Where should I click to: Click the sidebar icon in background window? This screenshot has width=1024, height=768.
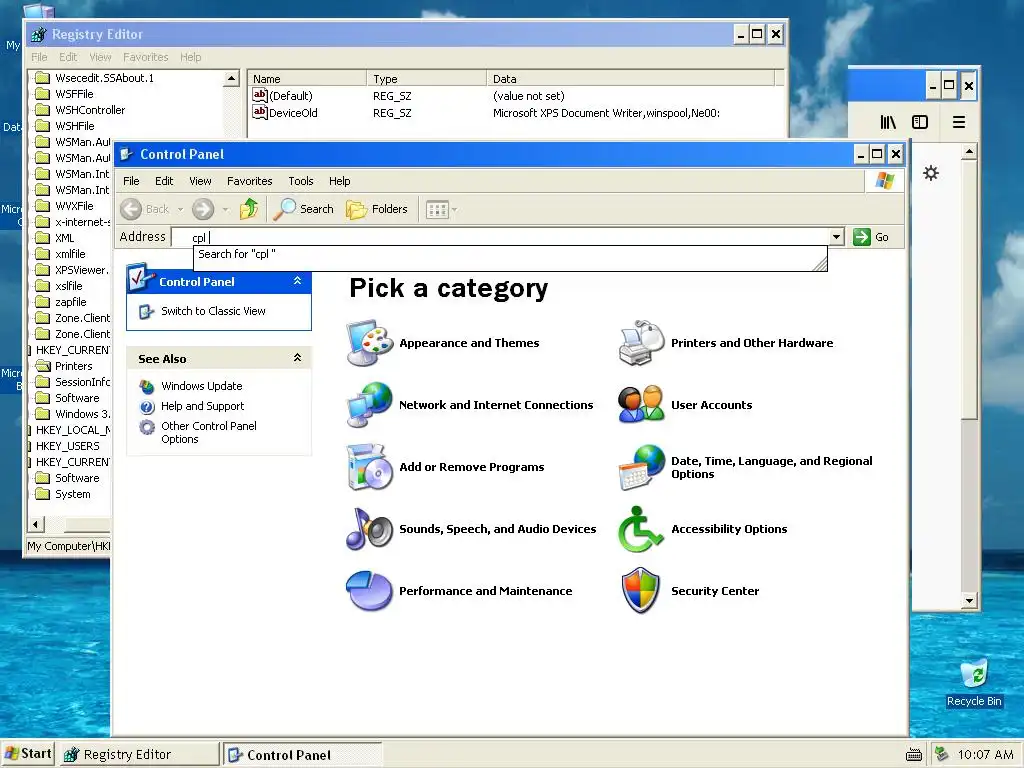tap(920, 122)
